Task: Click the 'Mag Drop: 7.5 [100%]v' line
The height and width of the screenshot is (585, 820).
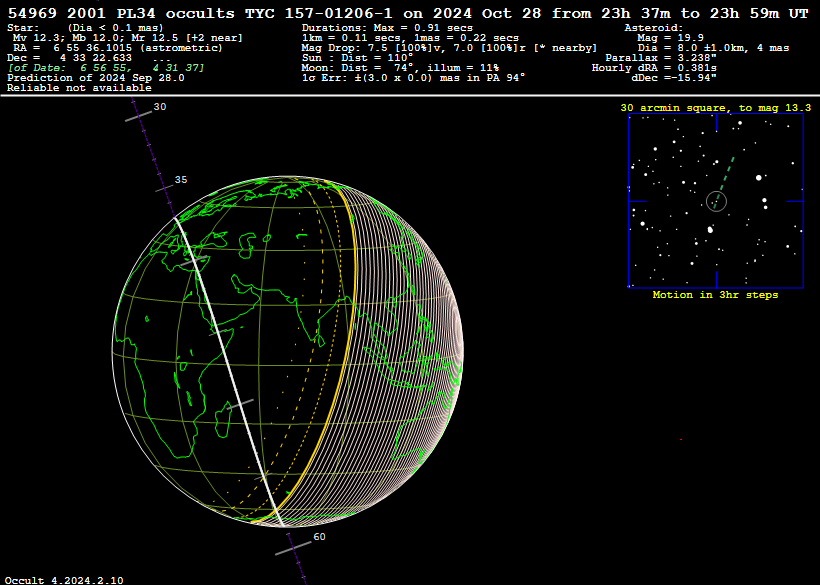Action: (x=449, y=48)
